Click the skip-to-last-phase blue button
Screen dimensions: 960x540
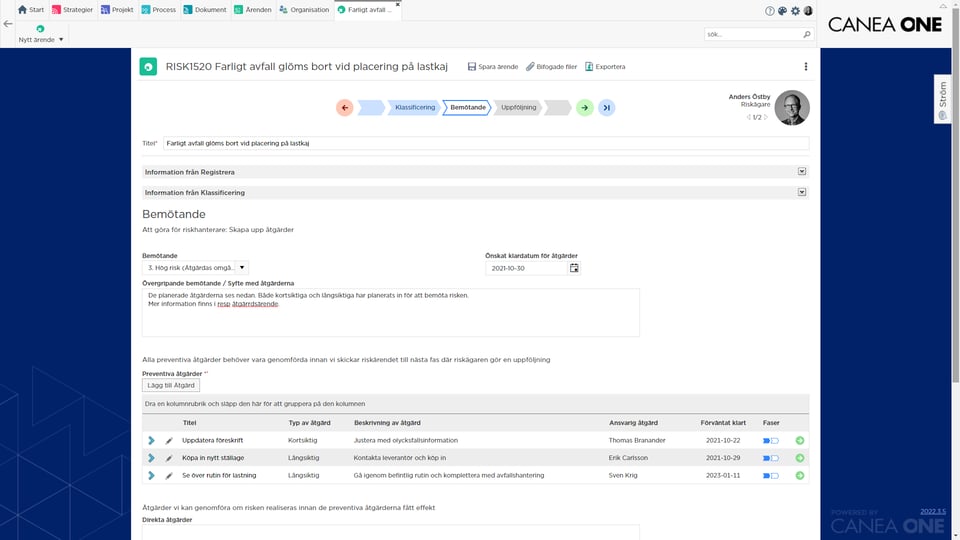[607, 108]
